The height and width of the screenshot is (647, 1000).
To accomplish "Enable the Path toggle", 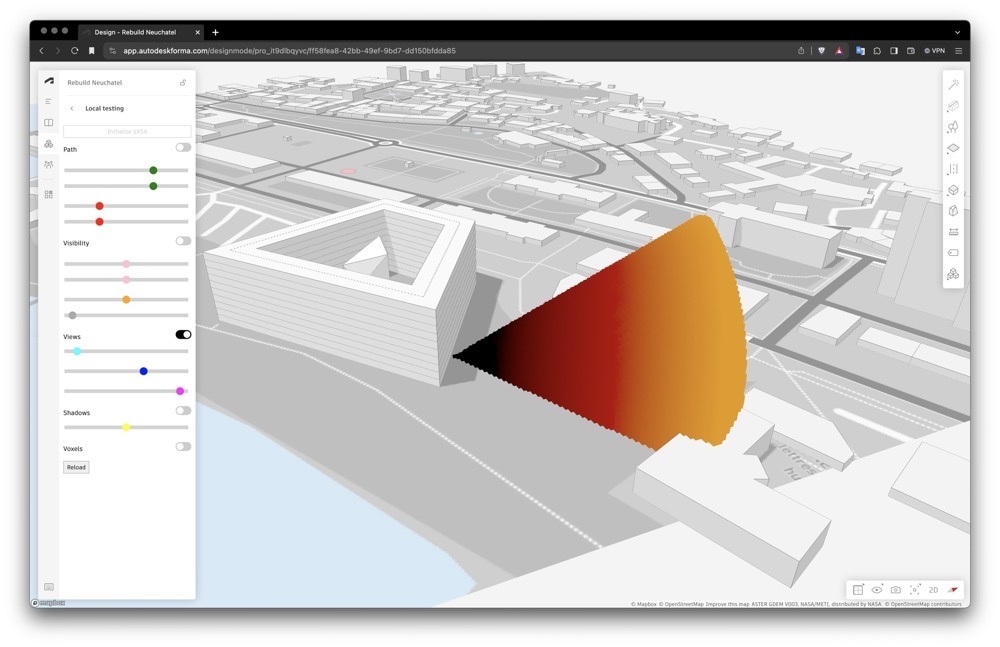I will [183, 148].
